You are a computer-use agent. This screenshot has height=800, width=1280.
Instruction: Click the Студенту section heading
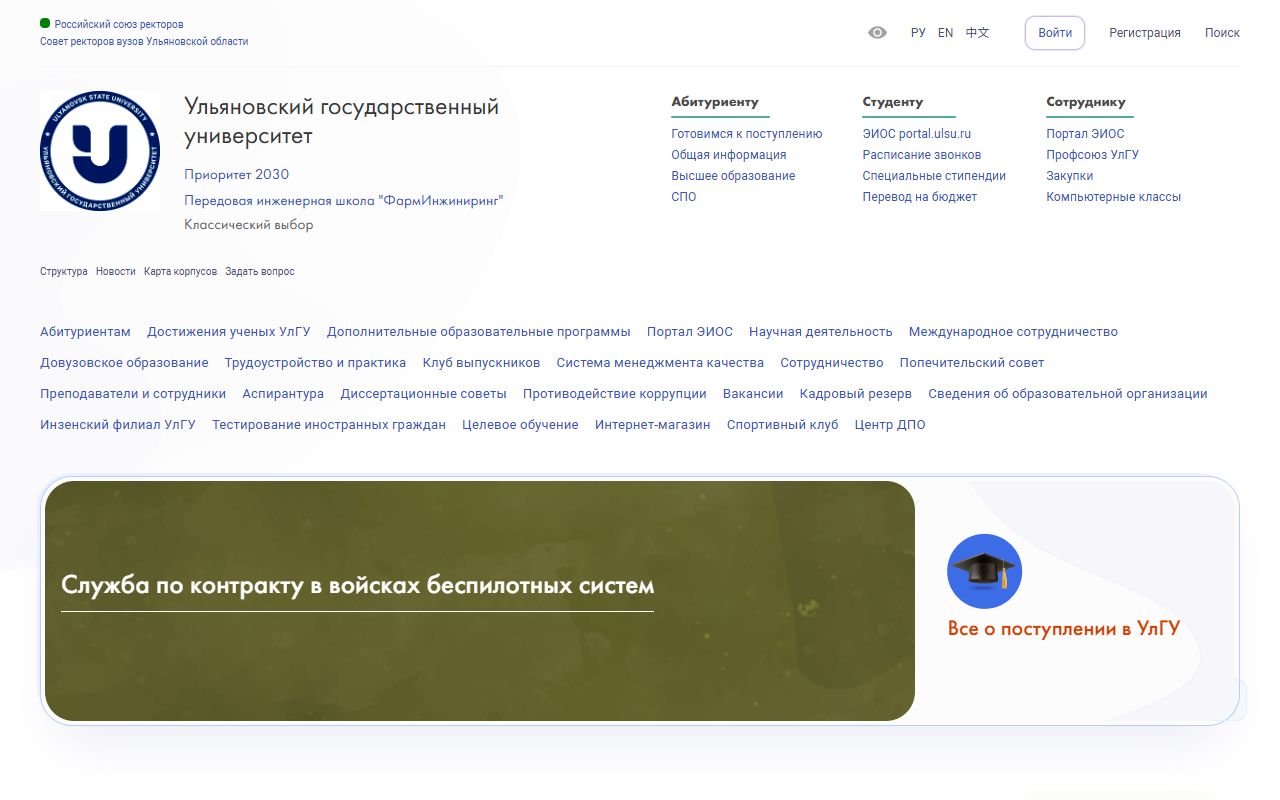(x=893, y=102)
